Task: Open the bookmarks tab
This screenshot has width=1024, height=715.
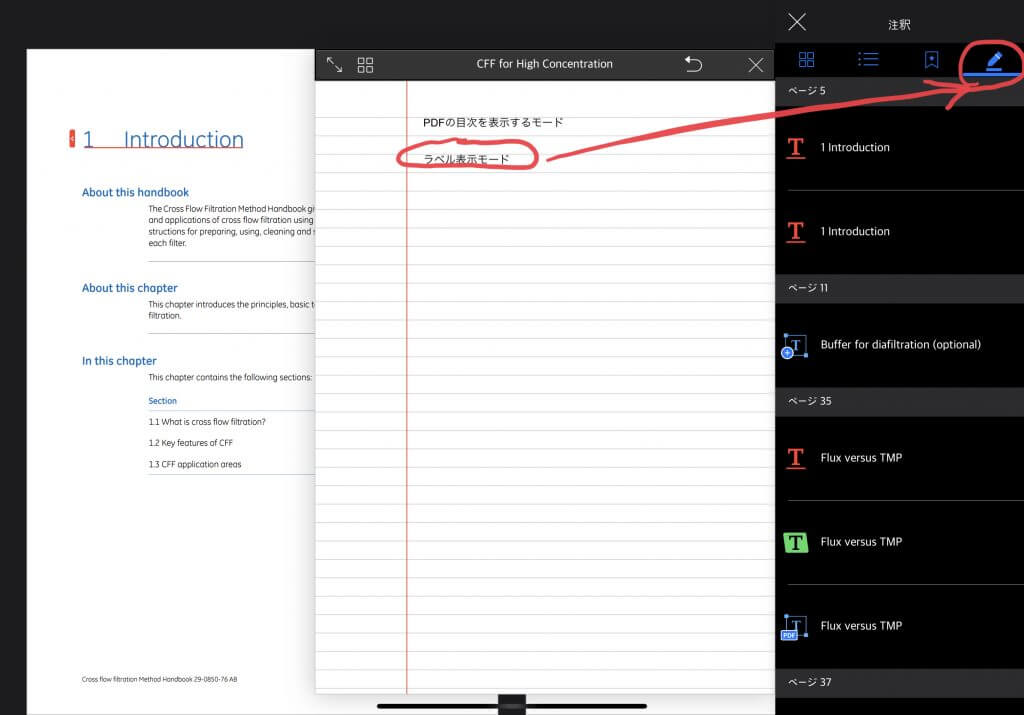Action: (x=931, y=60)
